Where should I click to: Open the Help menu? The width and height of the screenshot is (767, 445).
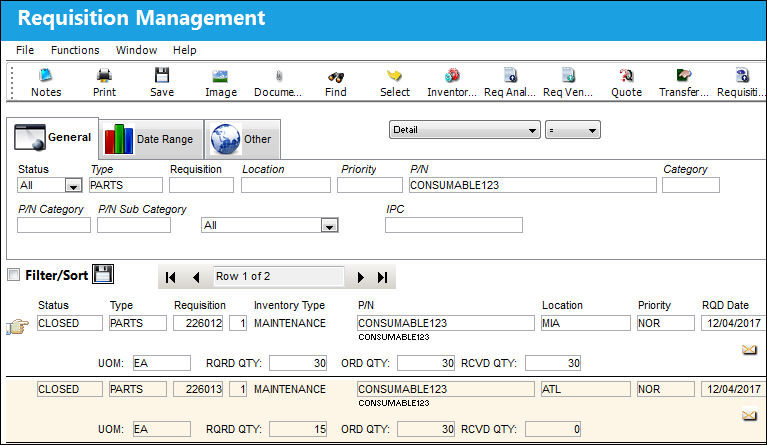pyautogui.click(x=184, y=50)
